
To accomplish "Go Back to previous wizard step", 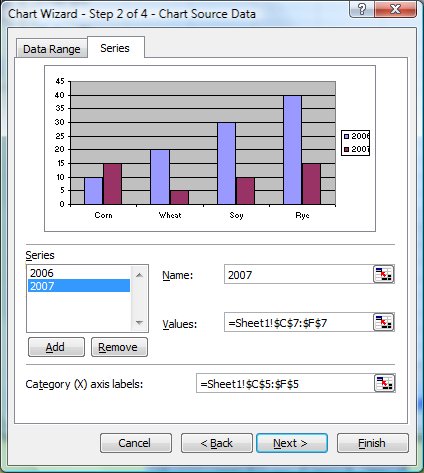I will coord(217,443).
